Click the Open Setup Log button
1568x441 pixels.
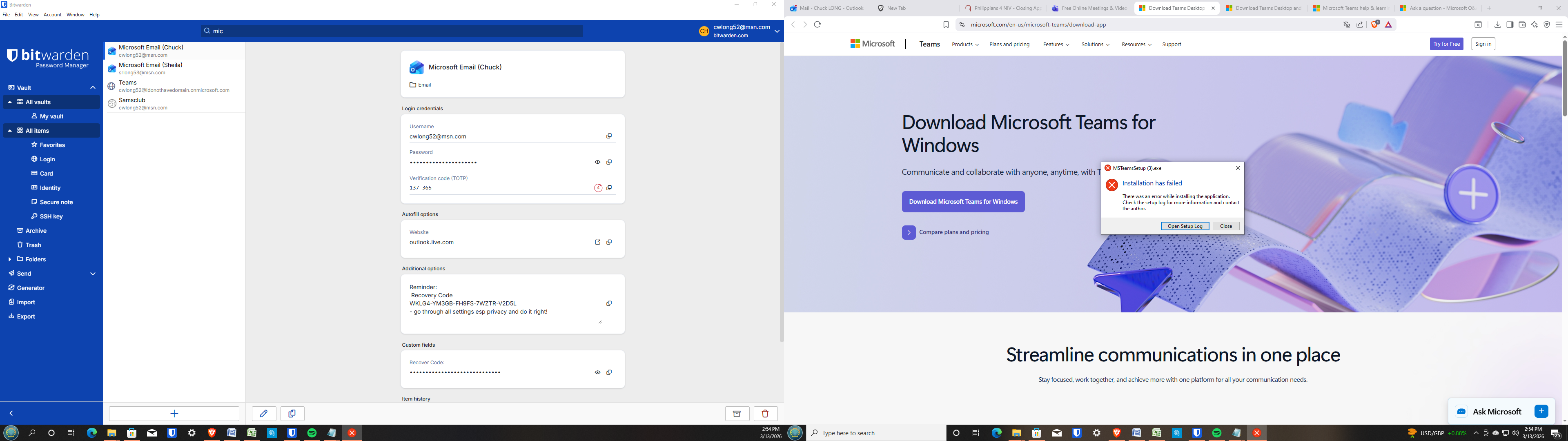coord(1185,226)
